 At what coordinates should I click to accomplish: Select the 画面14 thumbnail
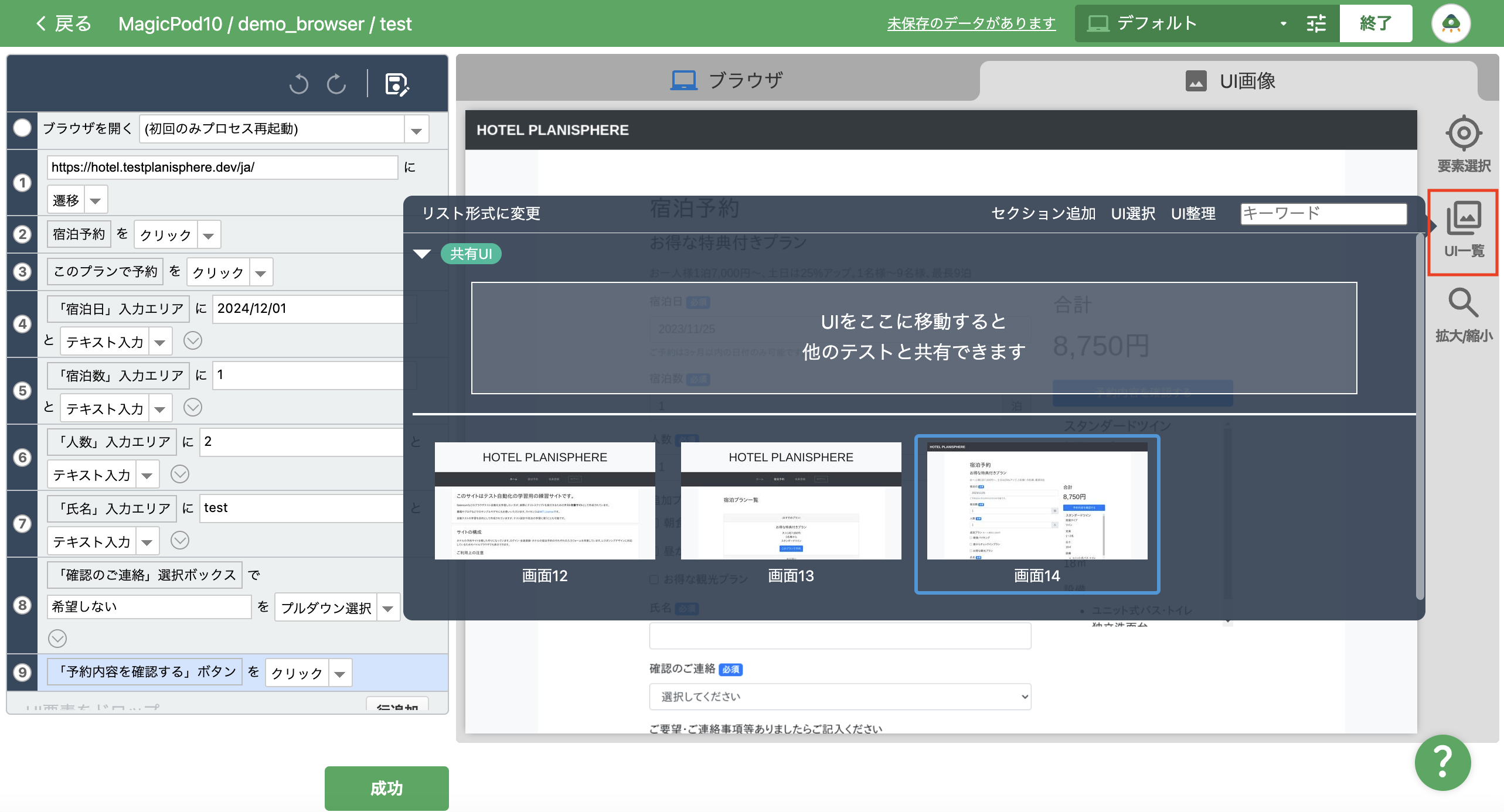(x=1037, y=514)
